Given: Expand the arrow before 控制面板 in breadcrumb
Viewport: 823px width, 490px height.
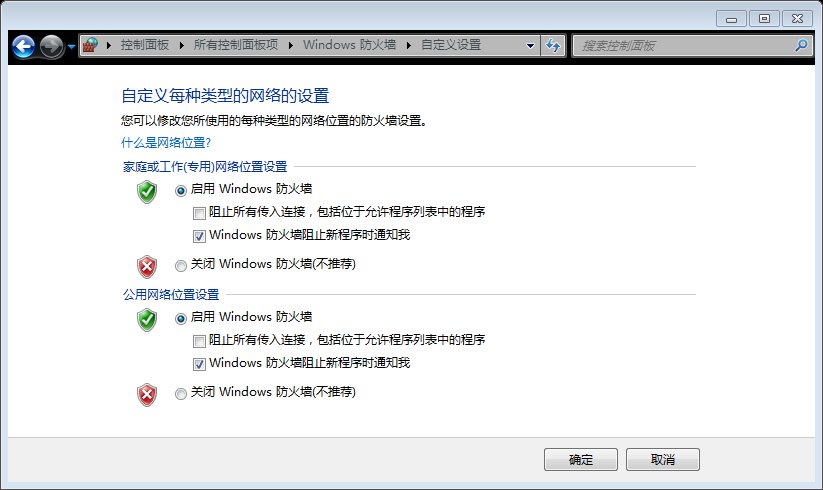Looking at the screenshot, I should click(109, 46).
